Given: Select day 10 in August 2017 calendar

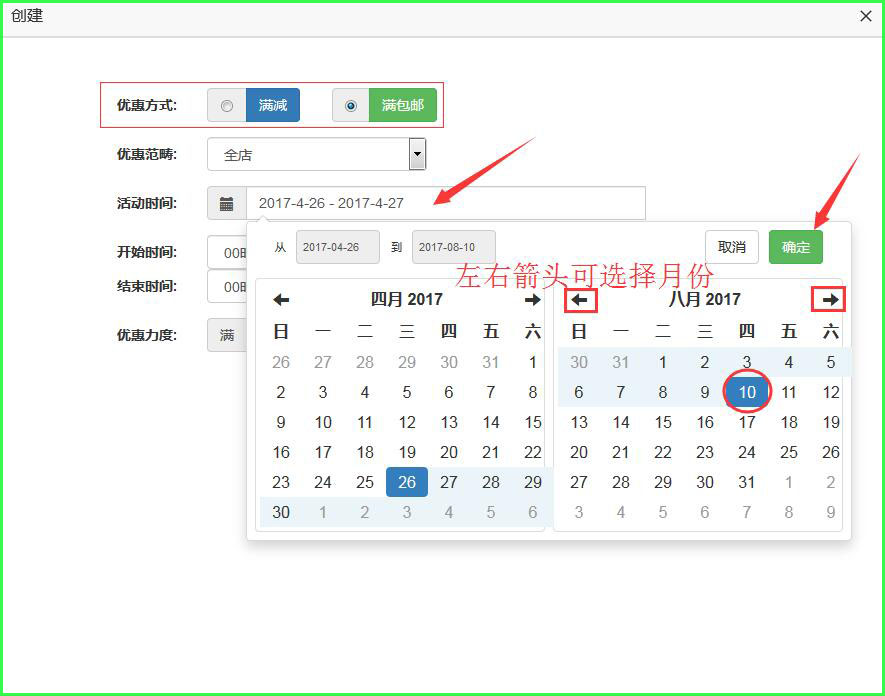Looking at the screenshot, I should click(747, 392).
